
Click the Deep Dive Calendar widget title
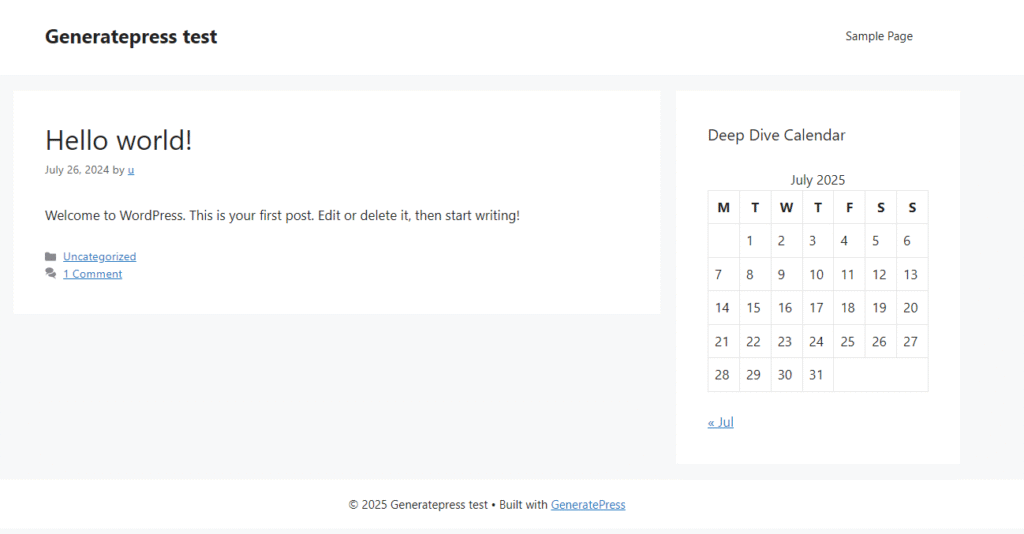click(776, 135)
